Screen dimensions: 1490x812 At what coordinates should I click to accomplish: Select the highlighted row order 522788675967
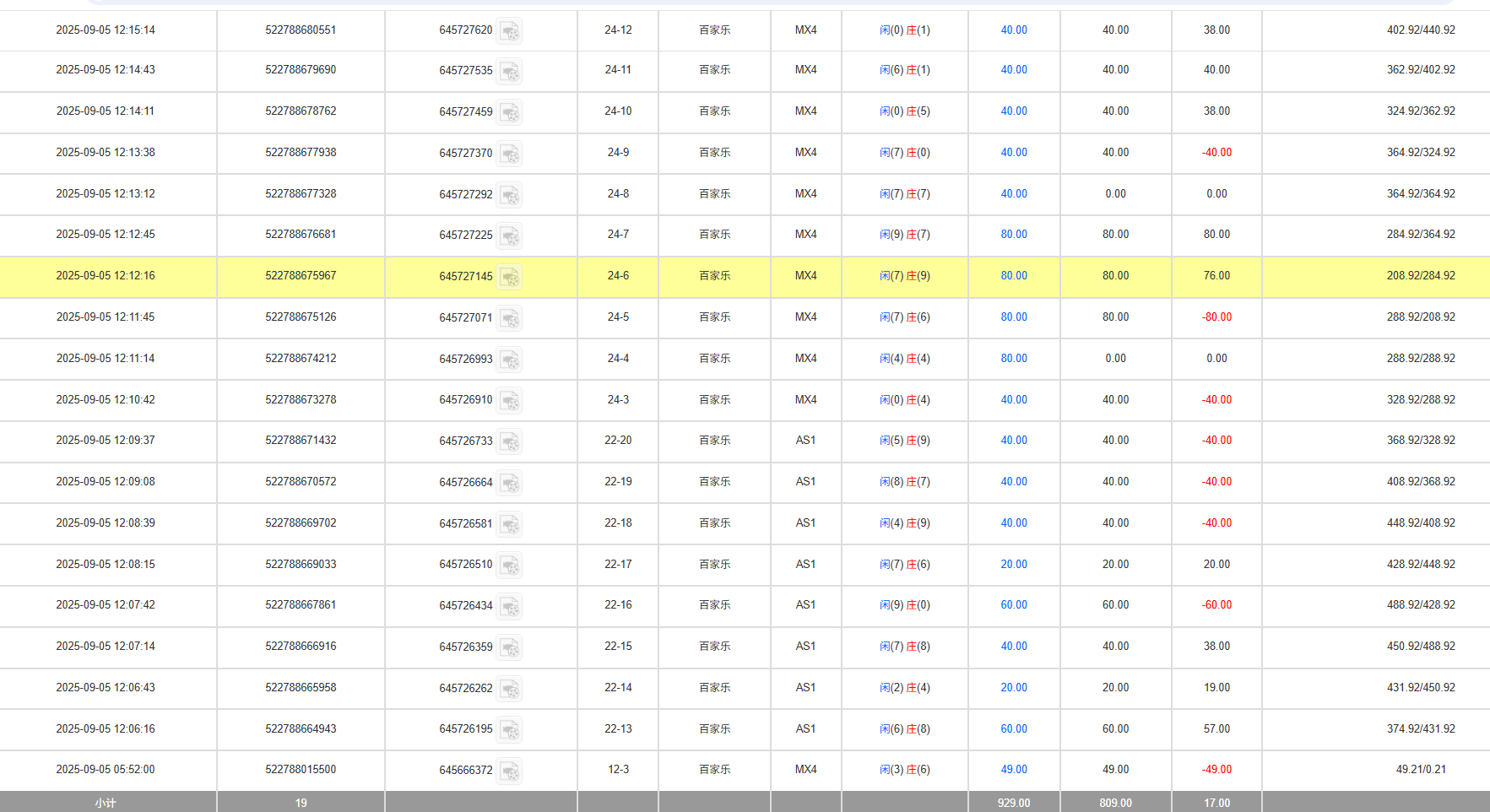[x=301, y=276]
